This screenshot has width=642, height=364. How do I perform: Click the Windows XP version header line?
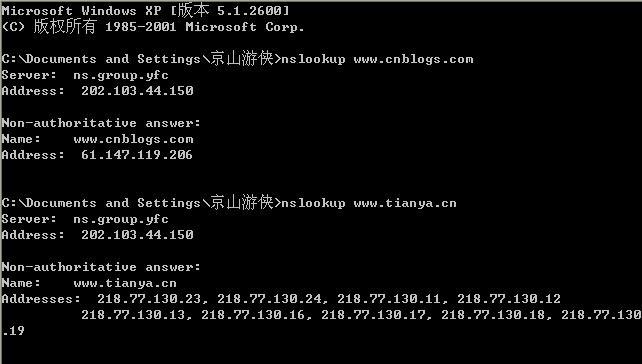[145, 11]
